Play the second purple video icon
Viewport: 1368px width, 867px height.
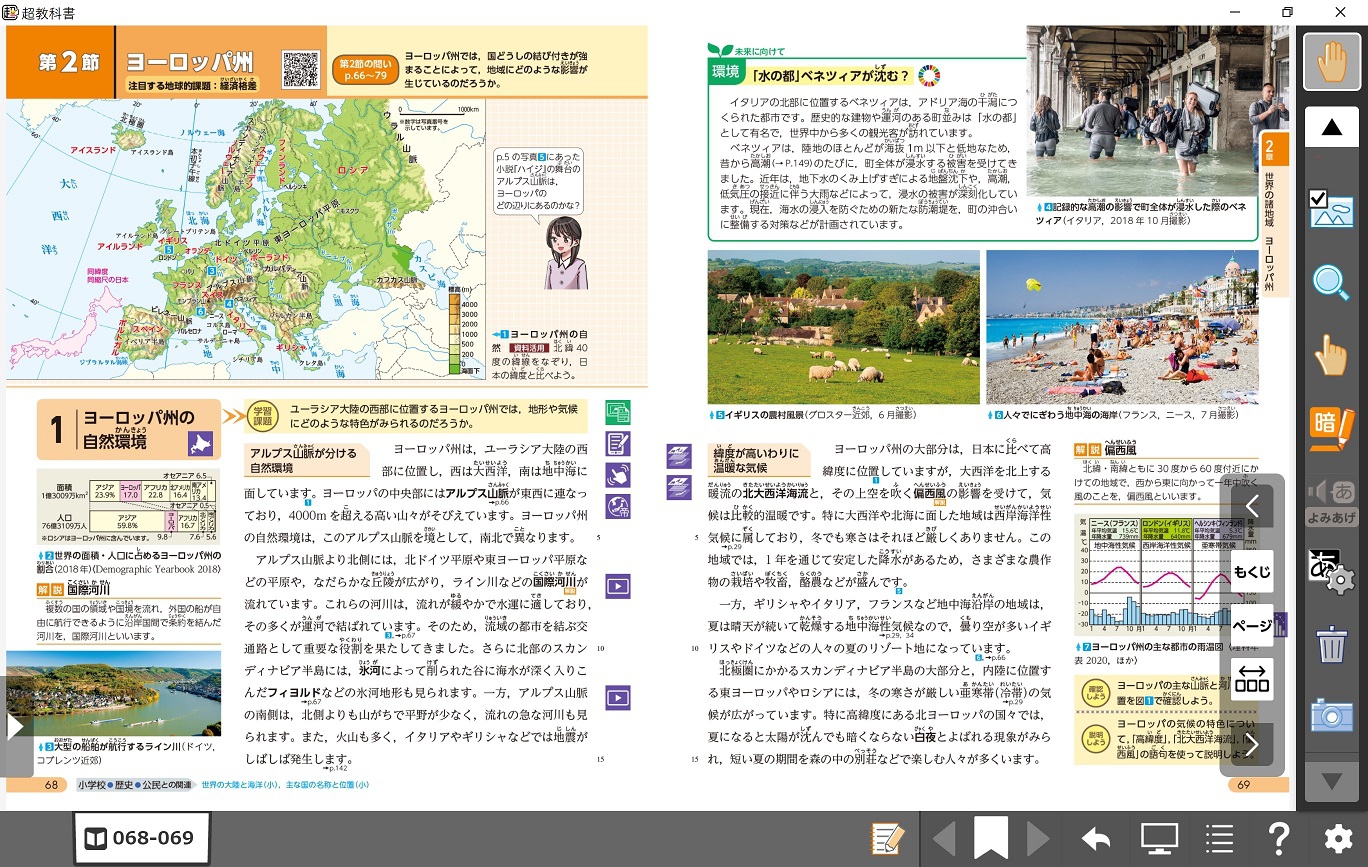618,697
